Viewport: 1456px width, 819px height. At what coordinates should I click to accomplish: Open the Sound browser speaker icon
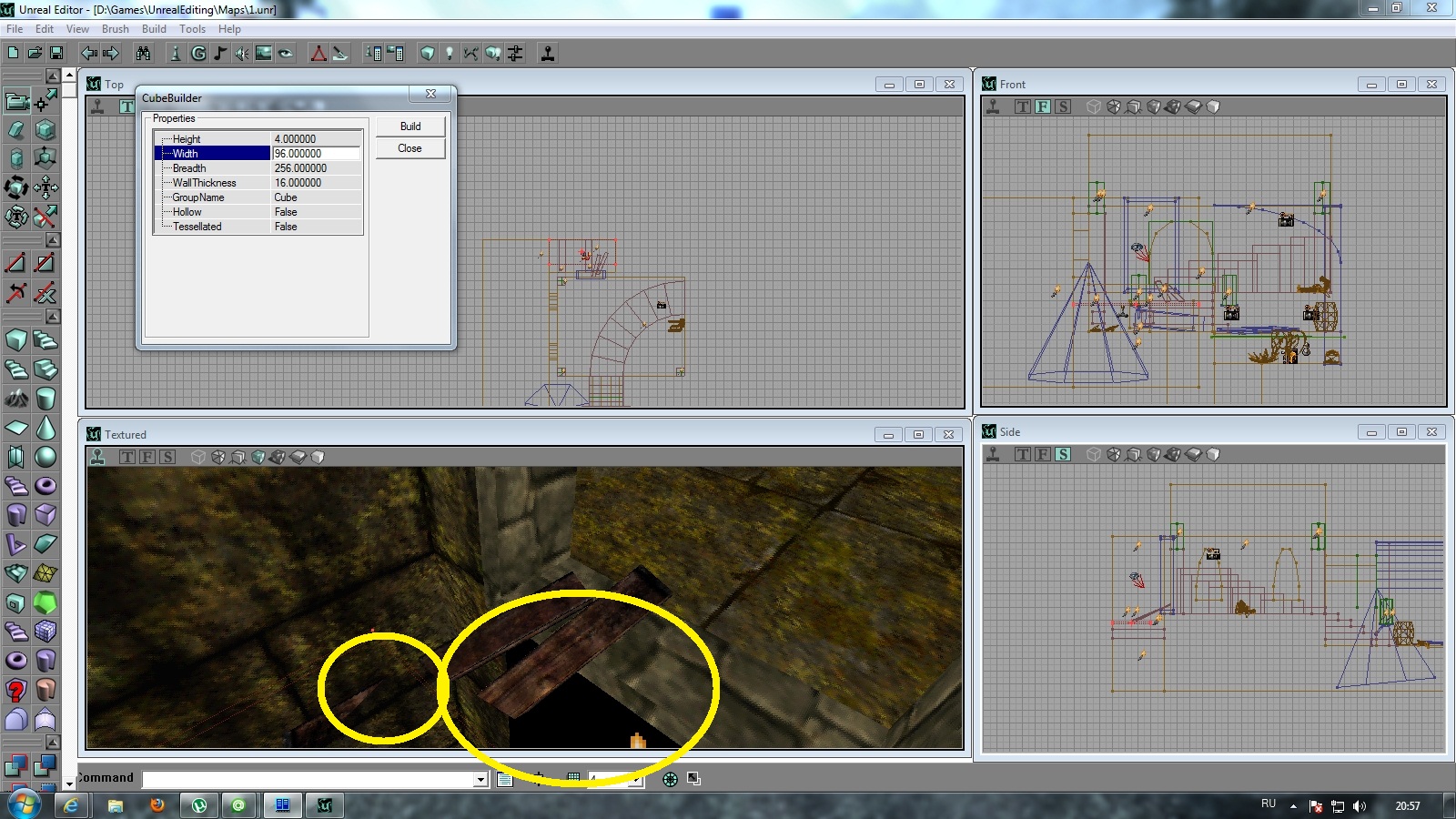(x=242, y=54)
